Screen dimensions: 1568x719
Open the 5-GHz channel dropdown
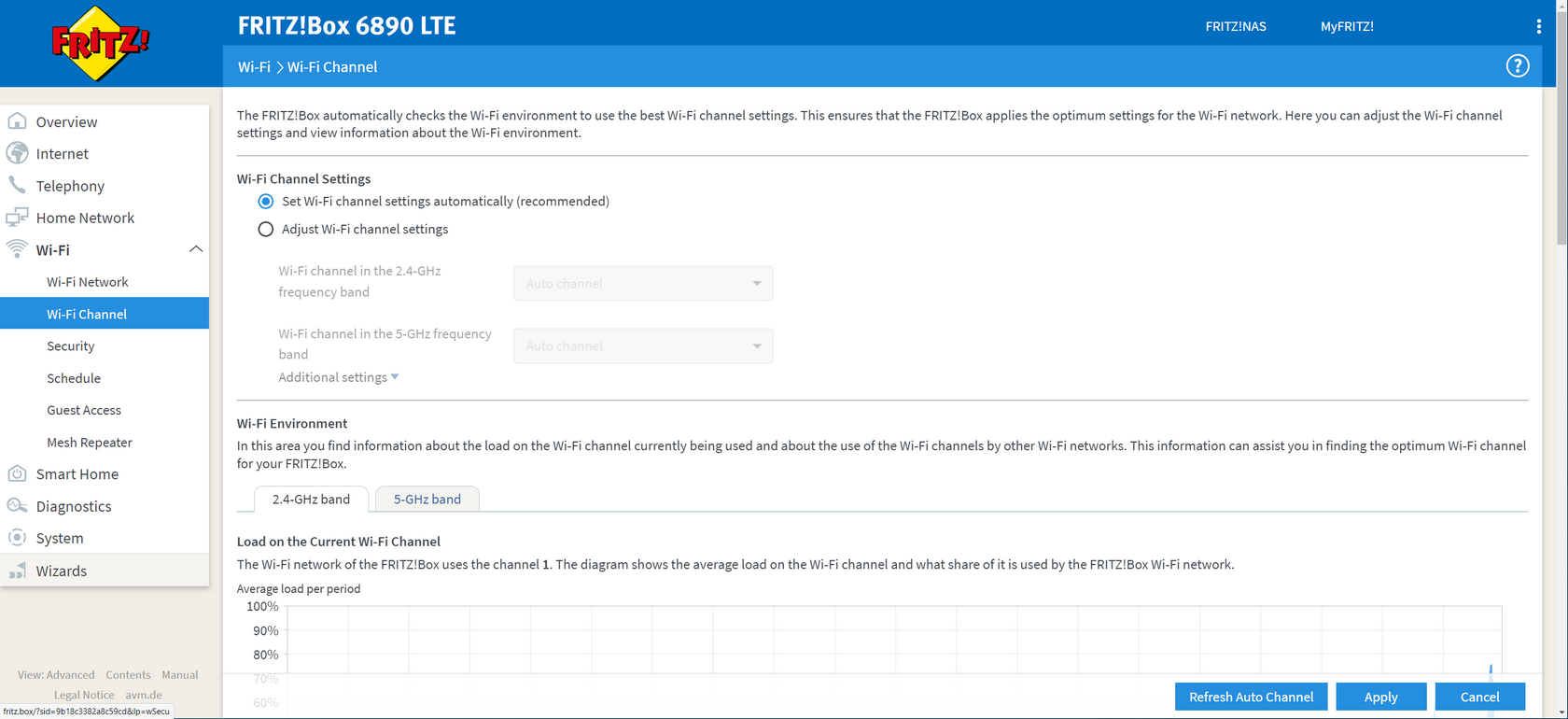[643, 345]
